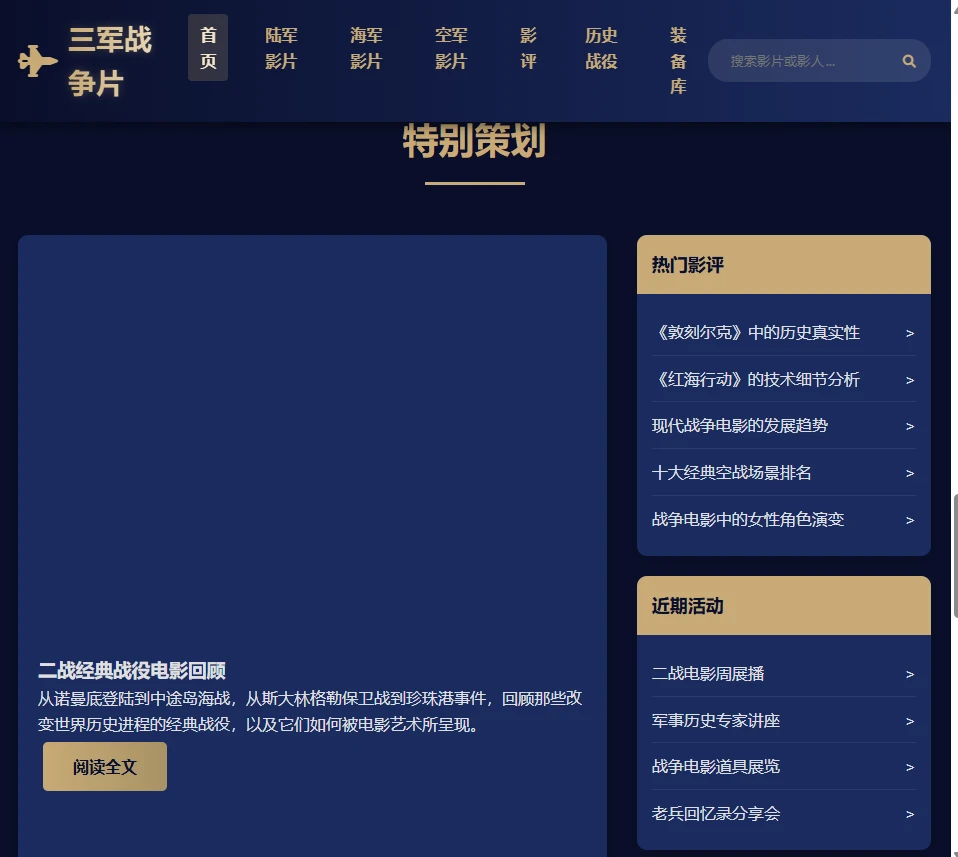This screenshot has width=958, height=857.
Task: Click arrow beside 老兵回忆录分享会
Action: pyautogui.click(x=909, y=814)
